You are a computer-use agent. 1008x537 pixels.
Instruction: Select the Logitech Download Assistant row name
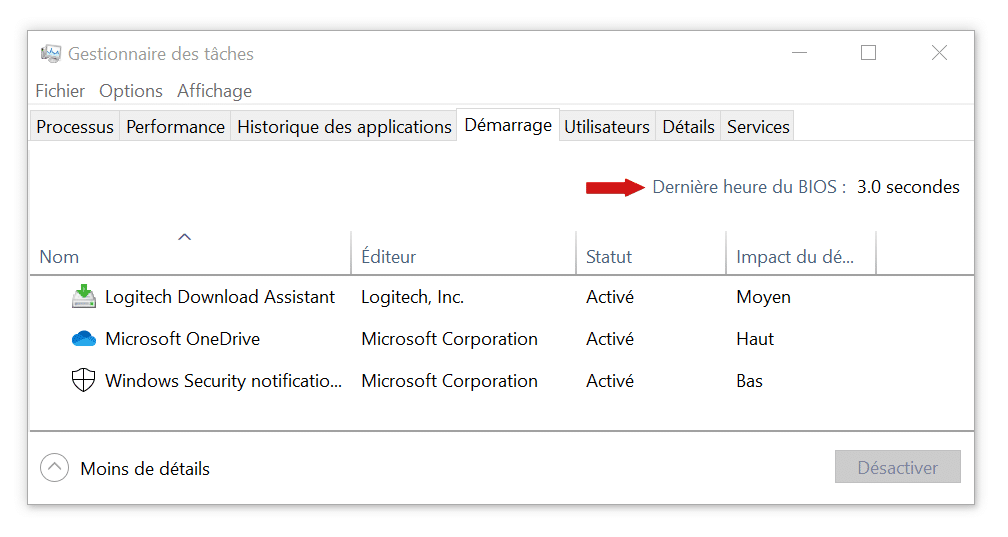tap(220, 296)
